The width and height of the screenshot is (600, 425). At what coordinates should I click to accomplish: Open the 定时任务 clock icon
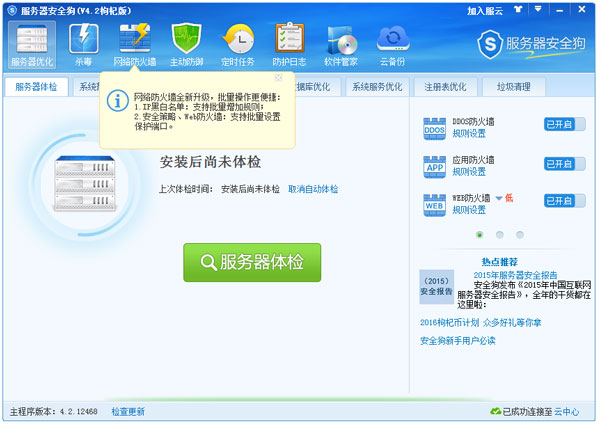[238, 45]
